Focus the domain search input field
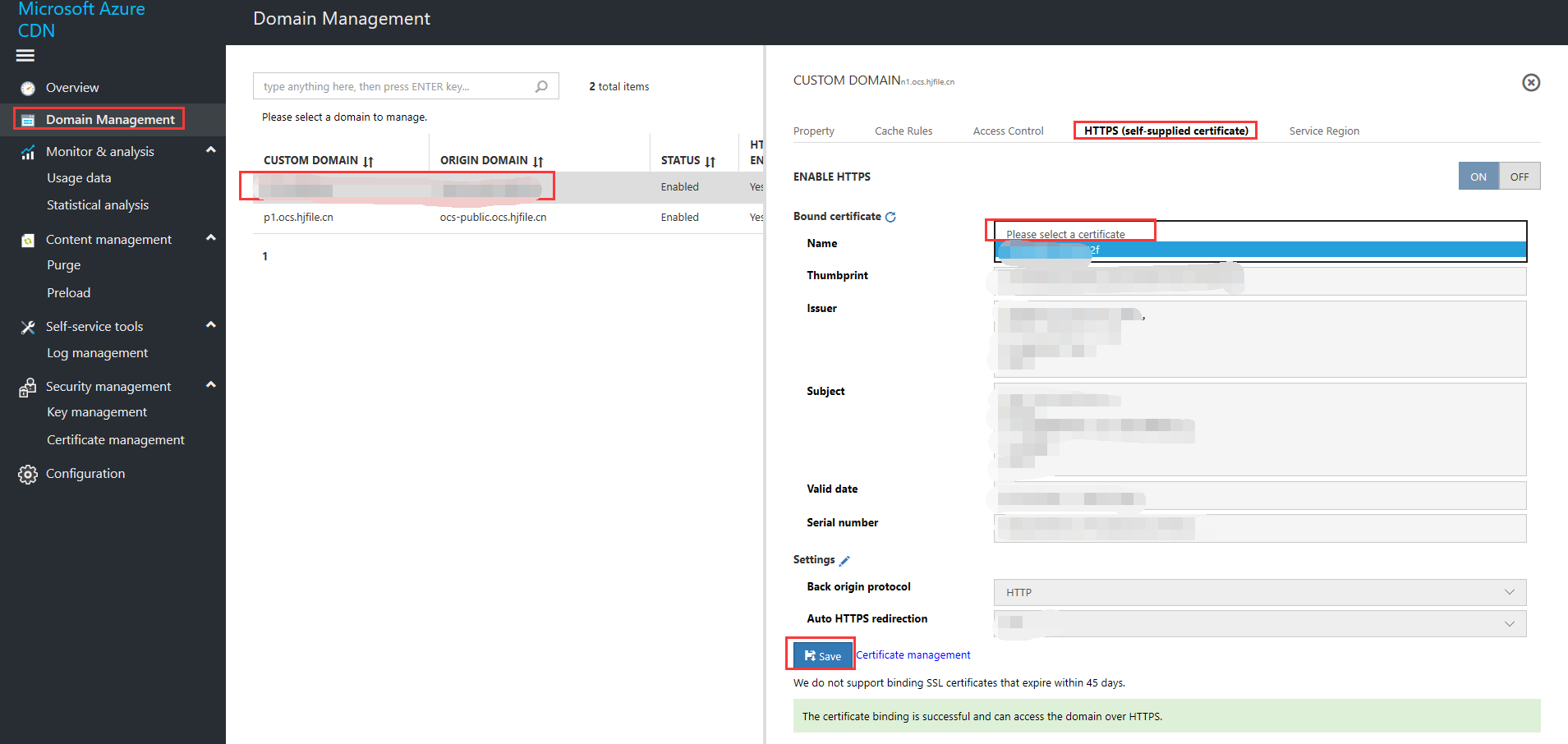 pos(406,86)
